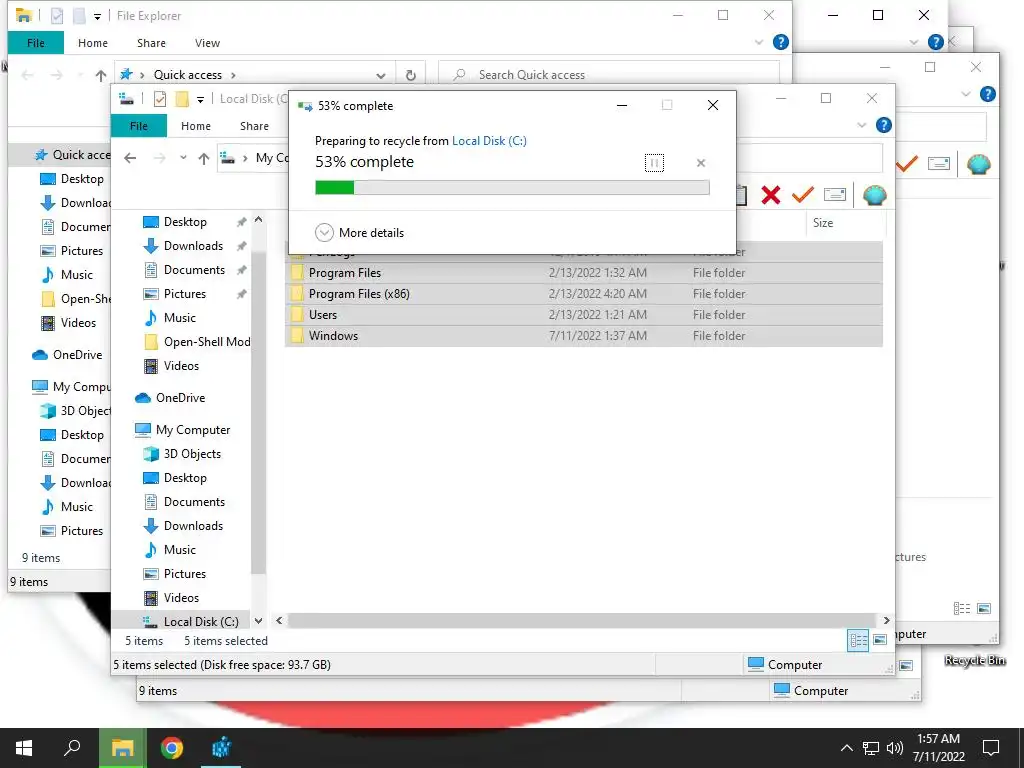Open Share tab in Local Disk window
The height and width of the screenshot is (768, 1024).
254,126
